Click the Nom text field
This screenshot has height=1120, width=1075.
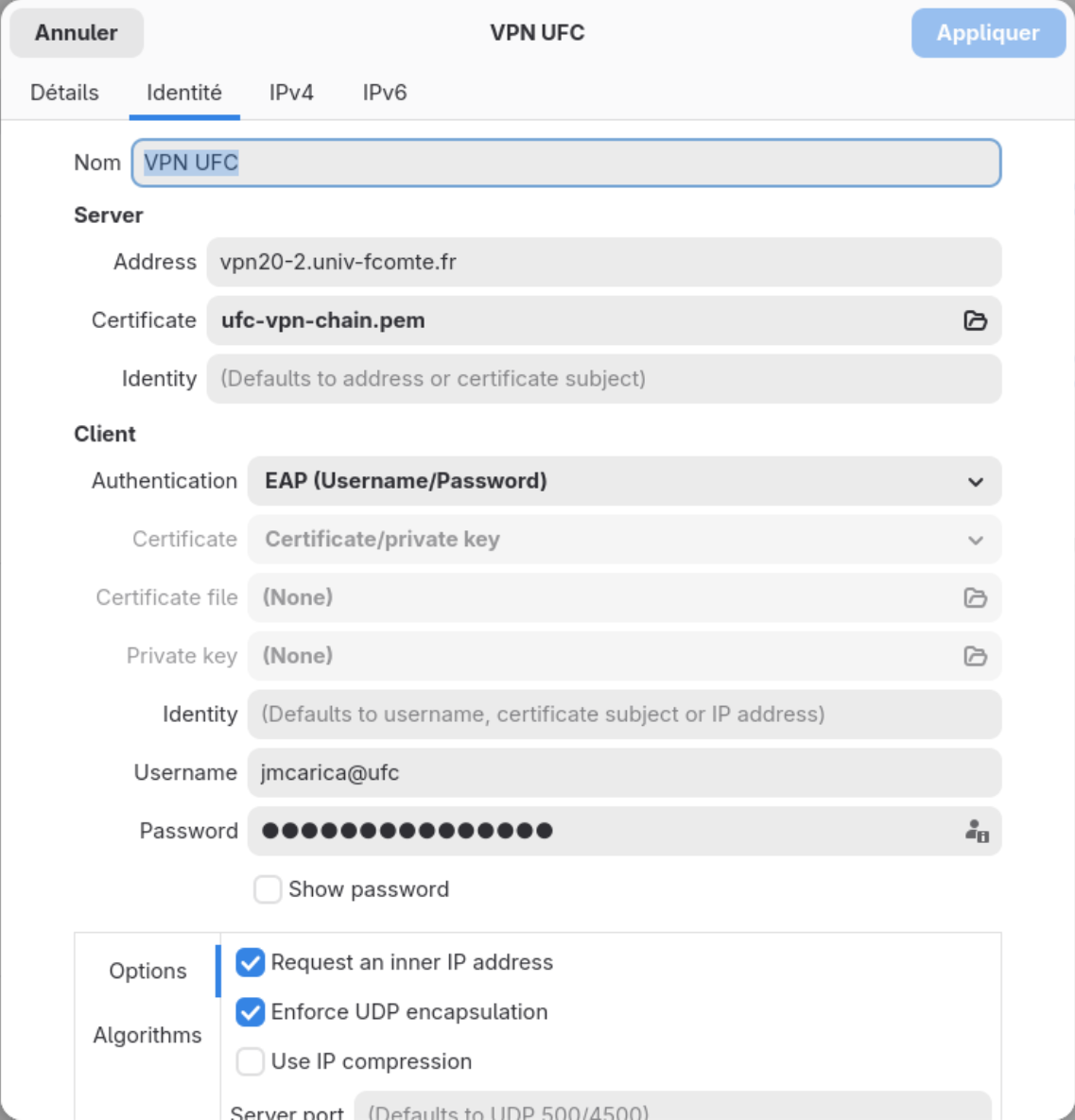point(565,163)
